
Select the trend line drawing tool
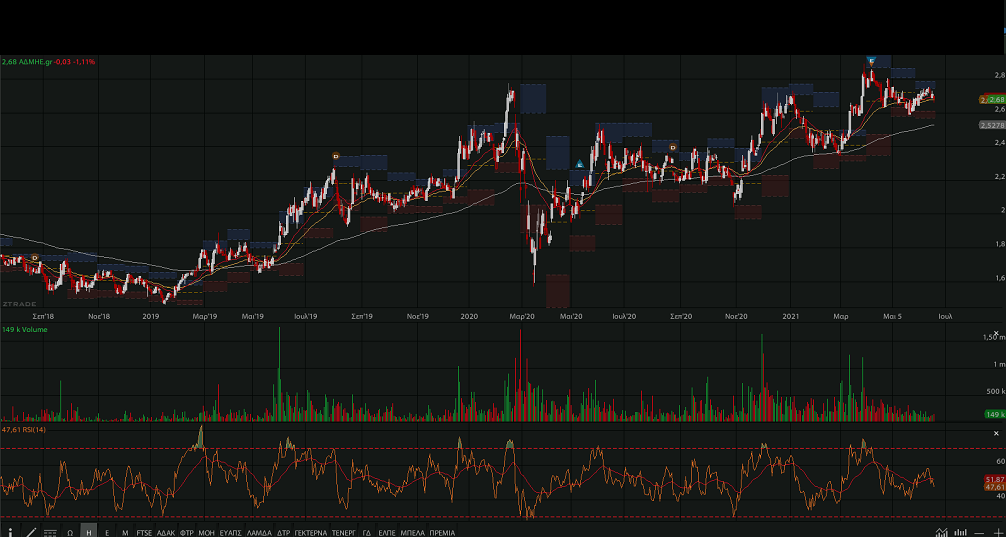click(x=31, y=531)
